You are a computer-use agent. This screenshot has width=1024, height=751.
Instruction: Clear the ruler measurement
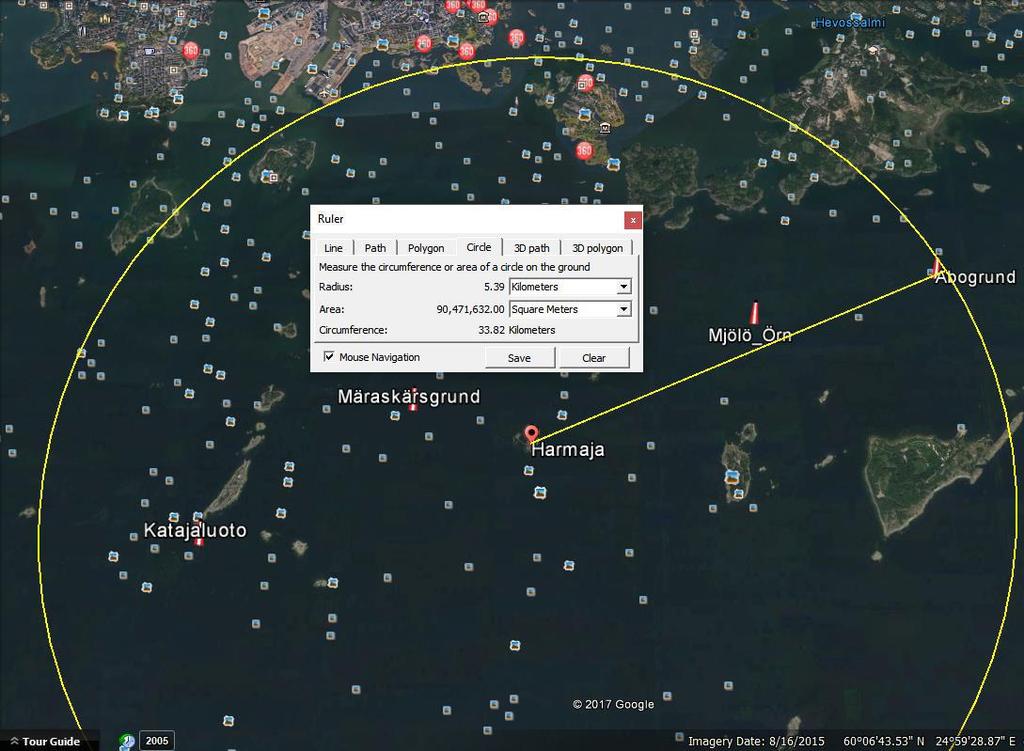(594, 358)
